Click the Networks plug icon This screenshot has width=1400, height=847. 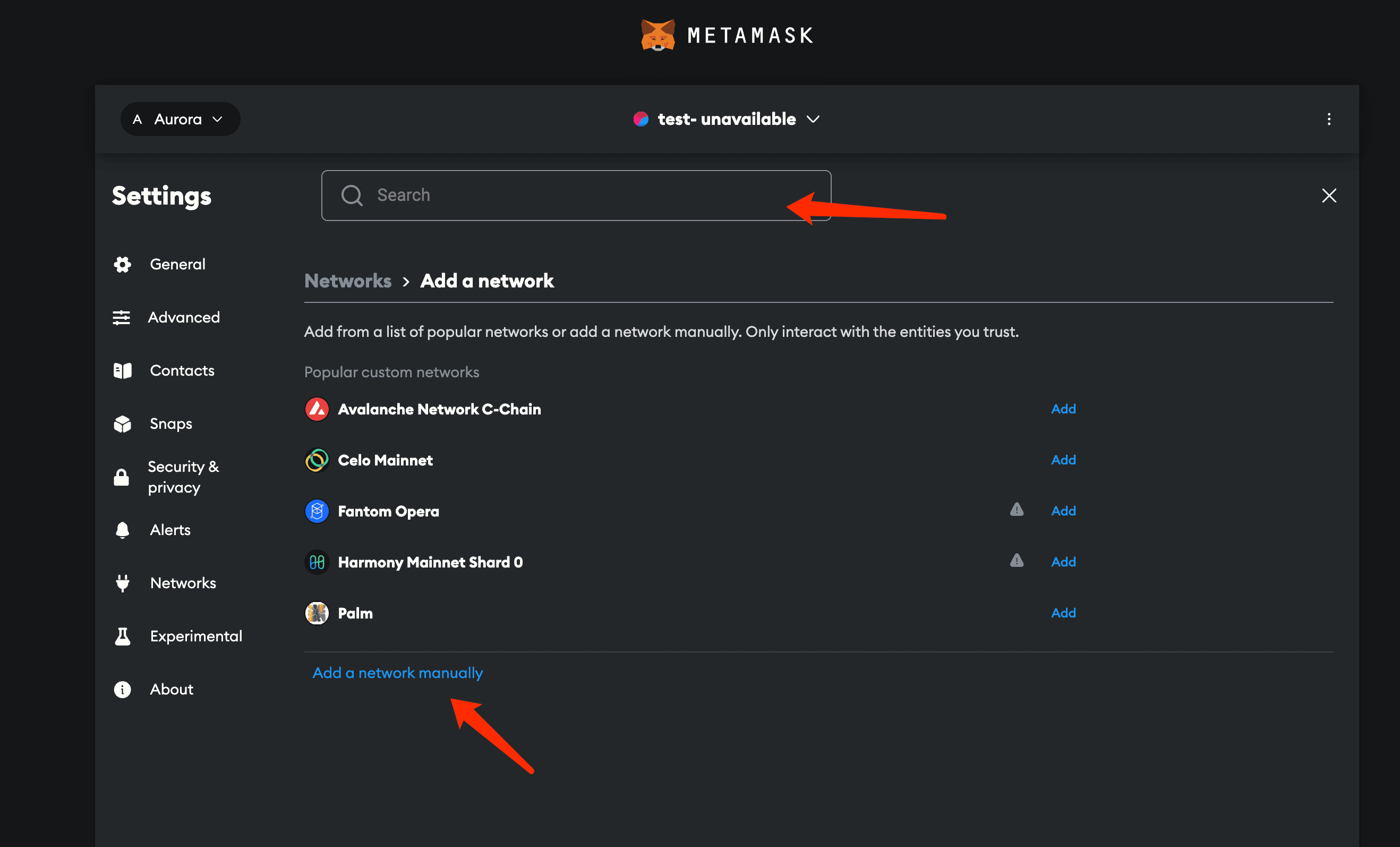pyautogui.click(x=122, y=582)
